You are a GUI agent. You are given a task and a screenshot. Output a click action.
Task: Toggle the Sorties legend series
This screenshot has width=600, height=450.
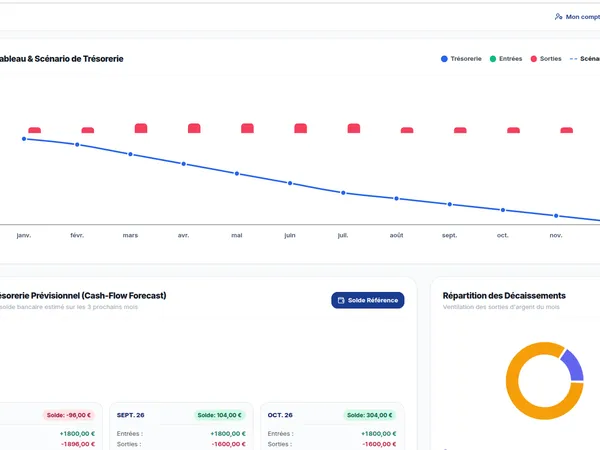[x=546, y=59]
